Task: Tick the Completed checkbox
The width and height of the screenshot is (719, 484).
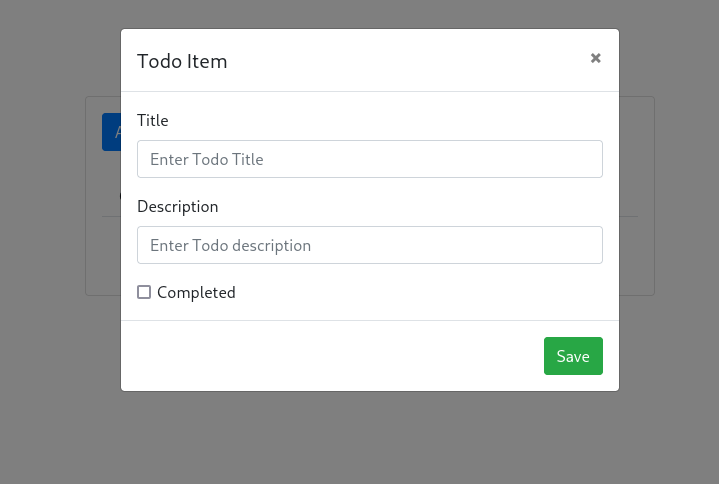Action: click(x=144, y=292)
